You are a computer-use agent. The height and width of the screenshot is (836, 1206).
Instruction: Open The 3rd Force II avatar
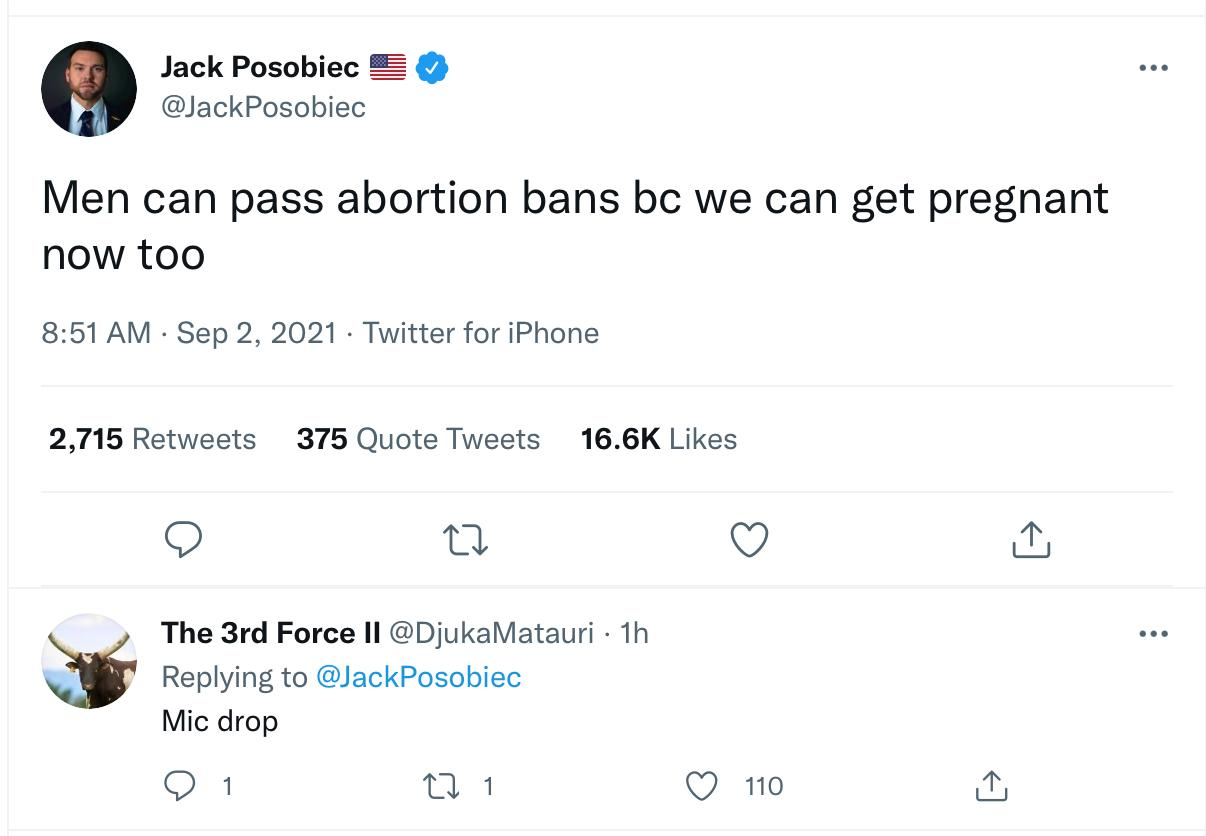(x=89, y=661)
